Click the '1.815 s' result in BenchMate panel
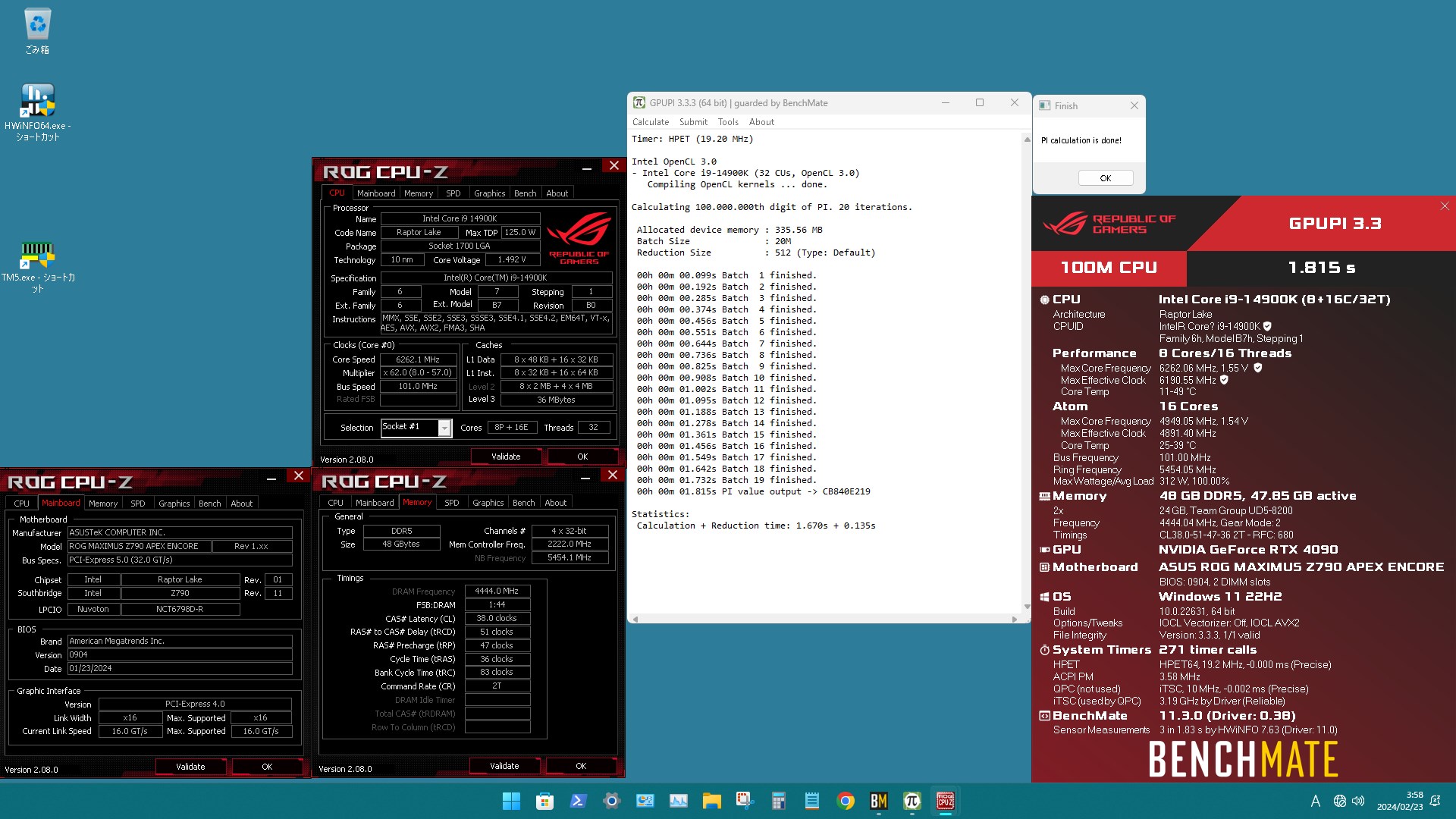Viewport: 1456px width, 819px height. [1321, 268]
